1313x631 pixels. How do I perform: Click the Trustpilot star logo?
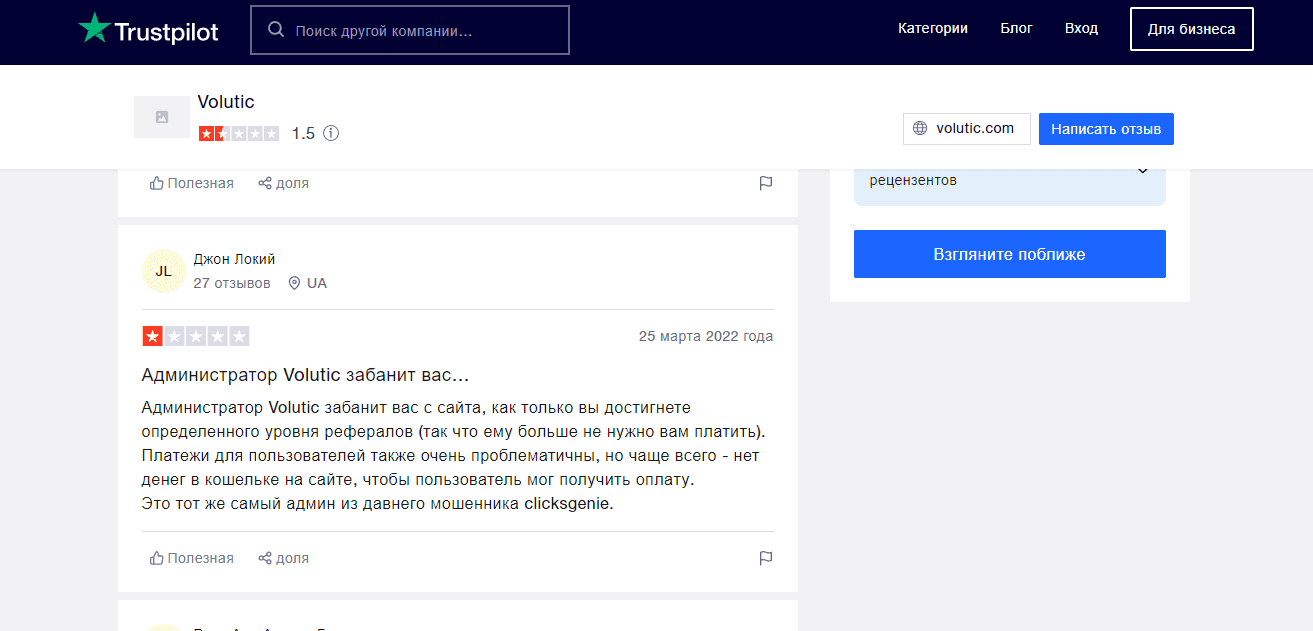[x=95, y=28]
